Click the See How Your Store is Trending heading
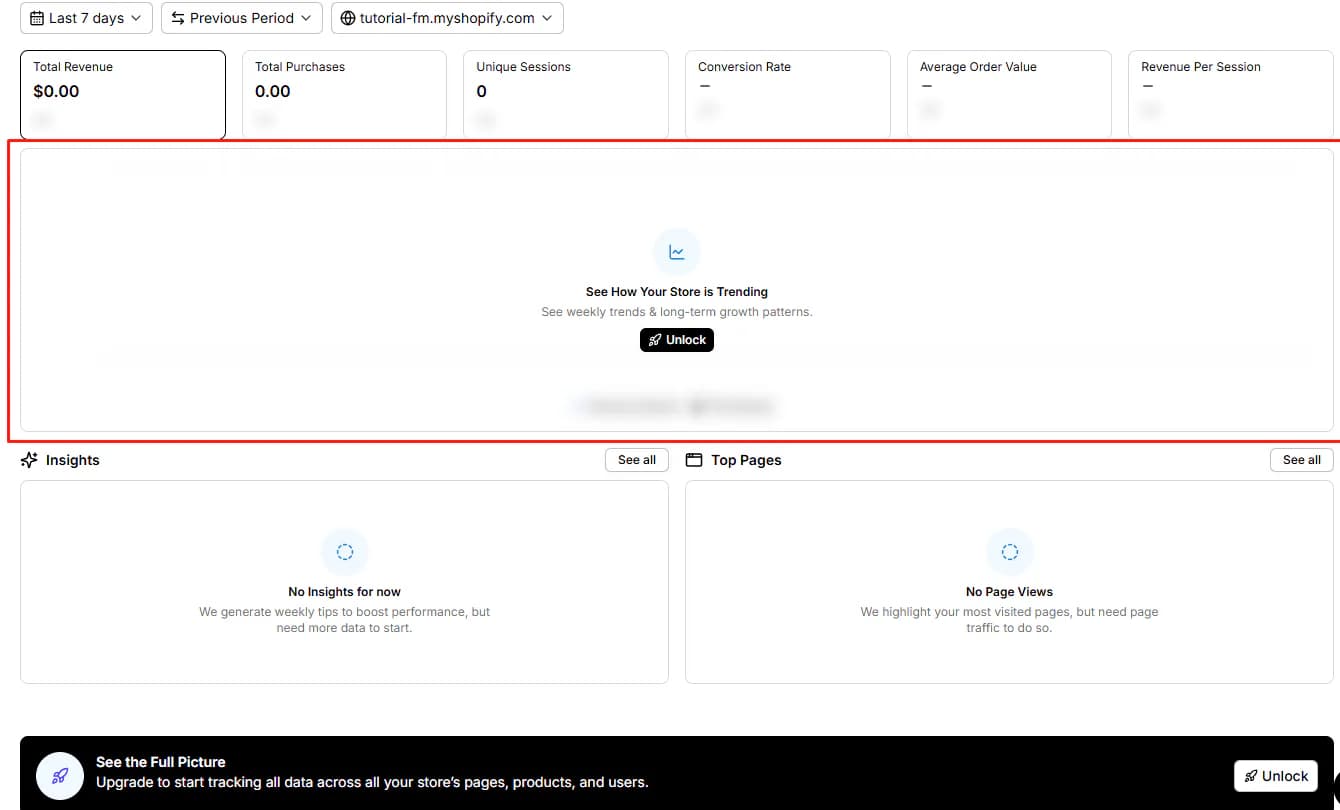 [x=677, y=292]
